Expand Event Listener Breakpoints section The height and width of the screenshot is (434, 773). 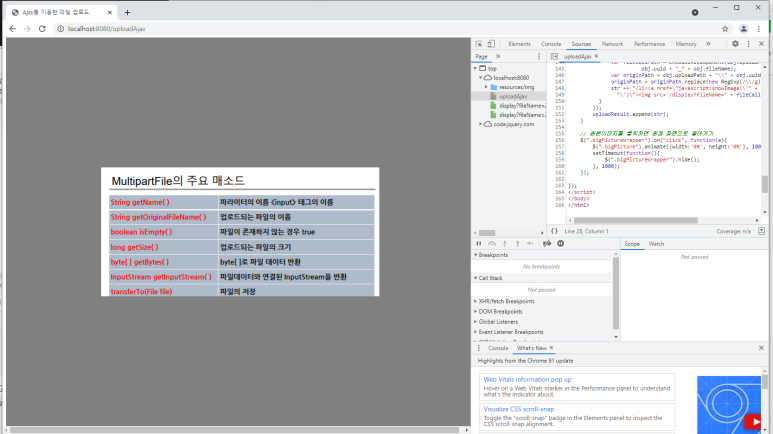[x=509, y=332]
